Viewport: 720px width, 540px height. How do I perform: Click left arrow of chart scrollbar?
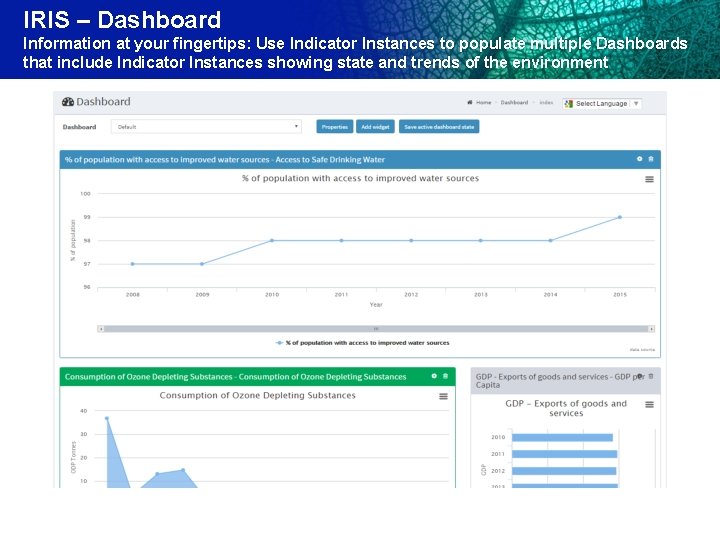click(101, 329)
